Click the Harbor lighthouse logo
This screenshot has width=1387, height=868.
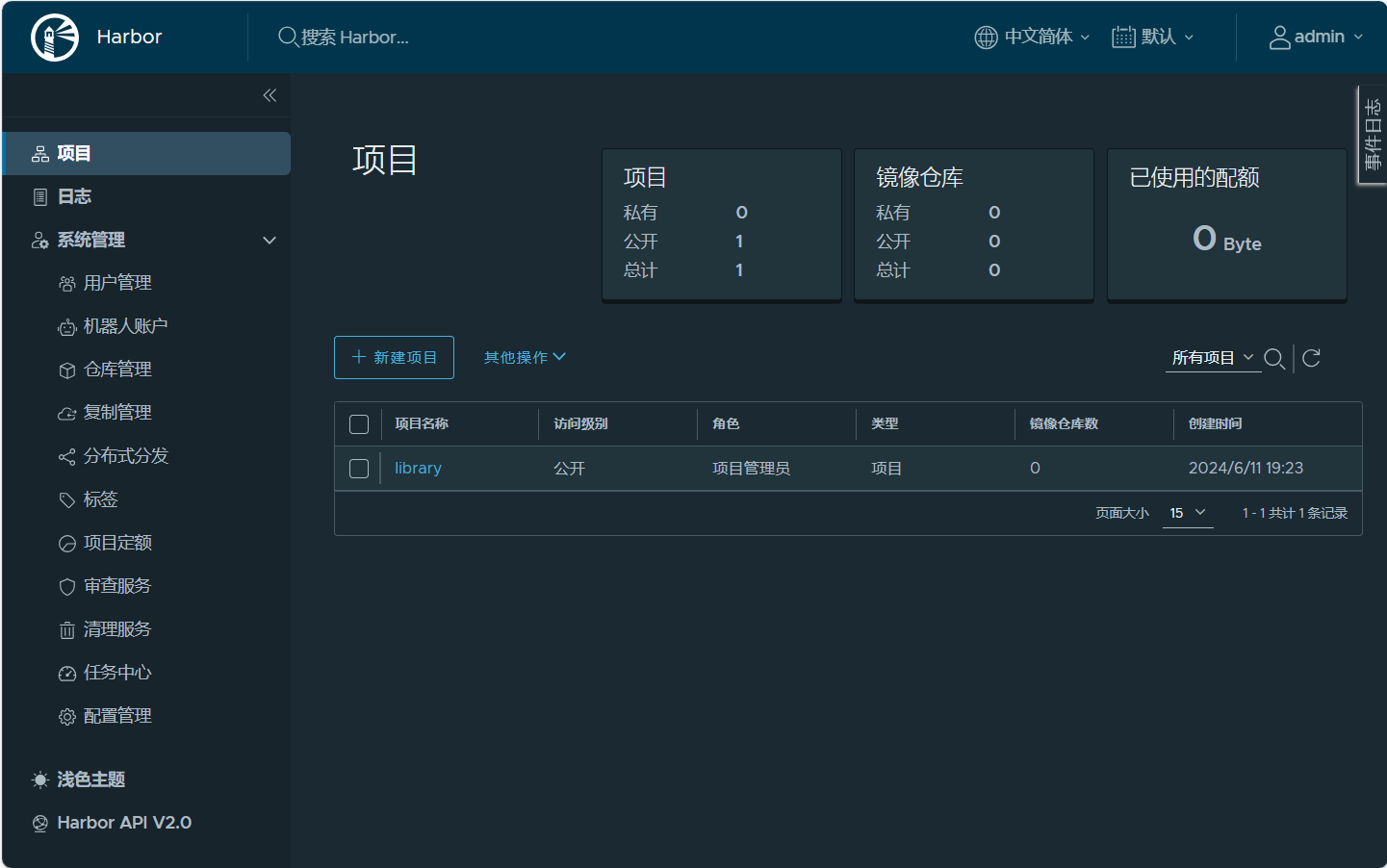tap(55, 38)
